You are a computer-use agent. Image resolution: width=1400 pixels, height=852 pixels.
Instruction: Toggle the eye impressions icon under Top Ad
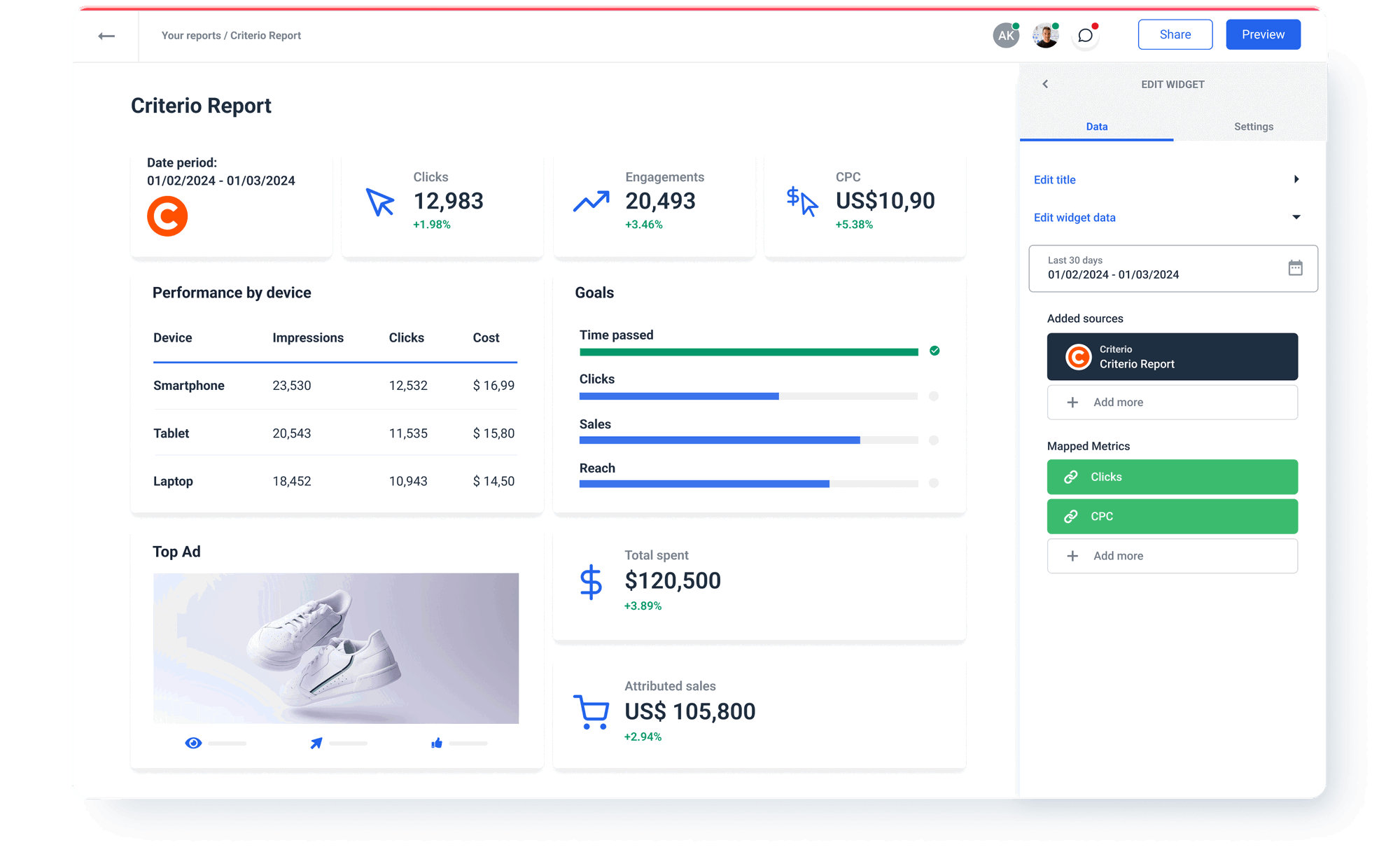(x=194, y=743)
